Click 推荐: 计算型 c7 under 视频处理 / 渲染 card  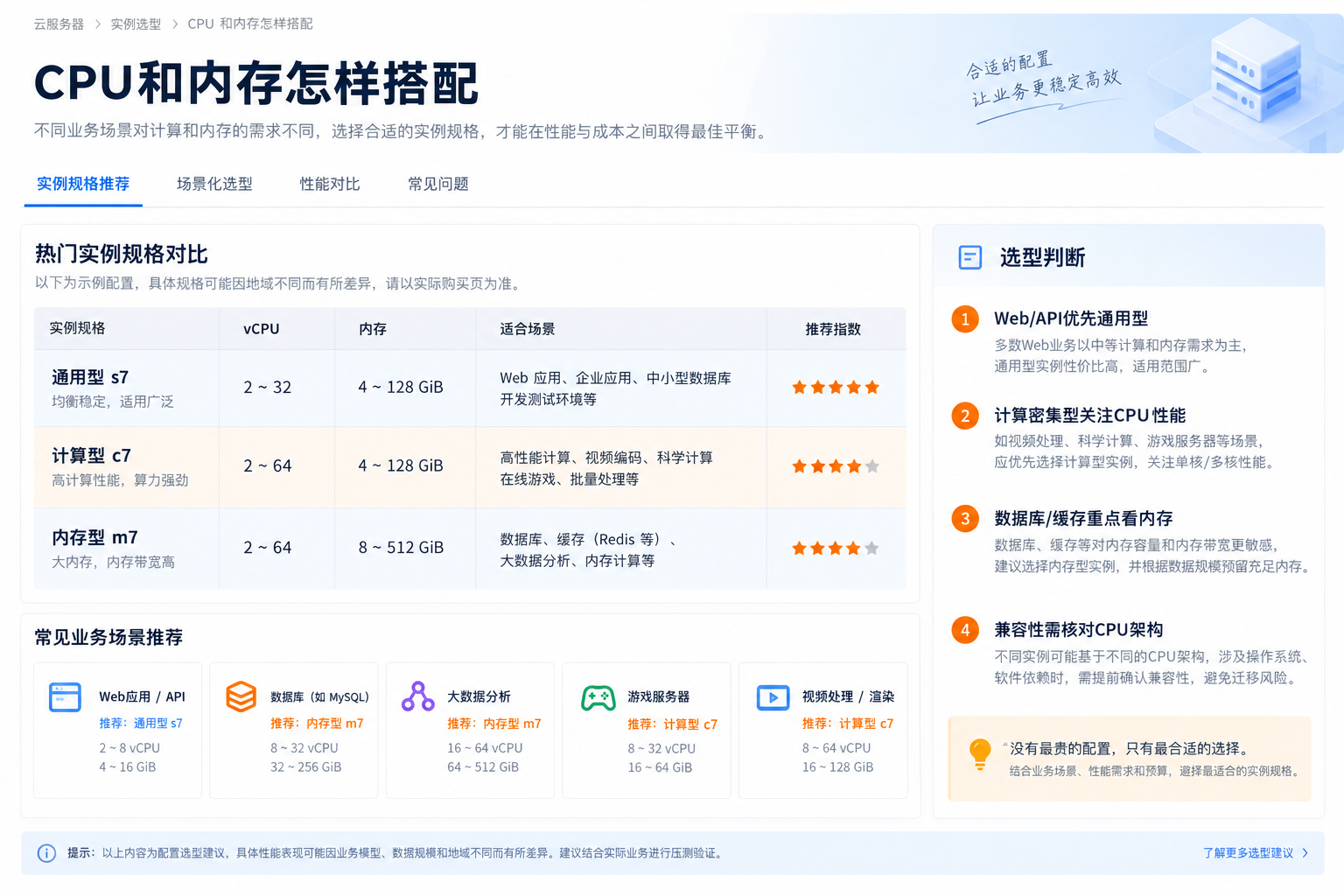click(848, 724)
